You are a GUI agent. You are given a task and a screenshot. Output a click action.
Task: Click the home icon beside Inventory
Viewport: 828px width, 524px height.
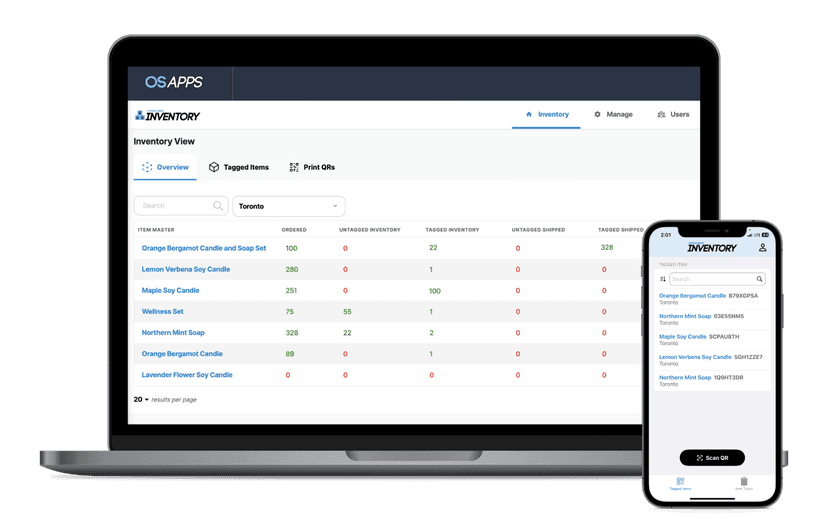click(x=529, y=114)
